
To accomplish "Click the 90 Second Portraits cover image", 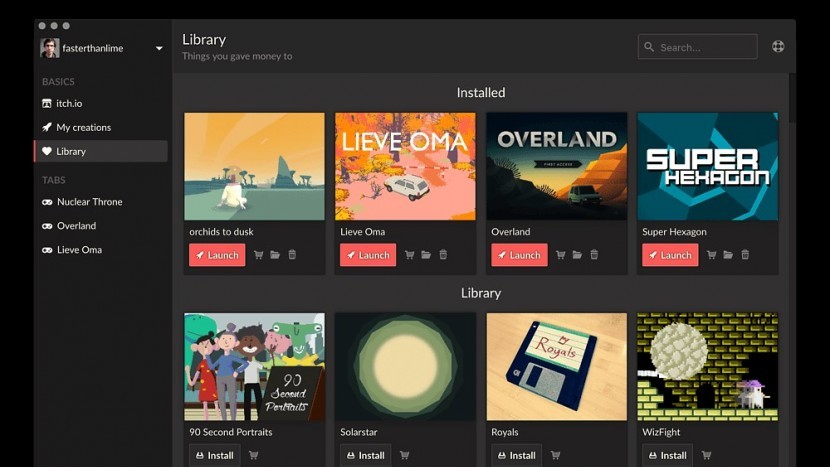I will [255, 366].
